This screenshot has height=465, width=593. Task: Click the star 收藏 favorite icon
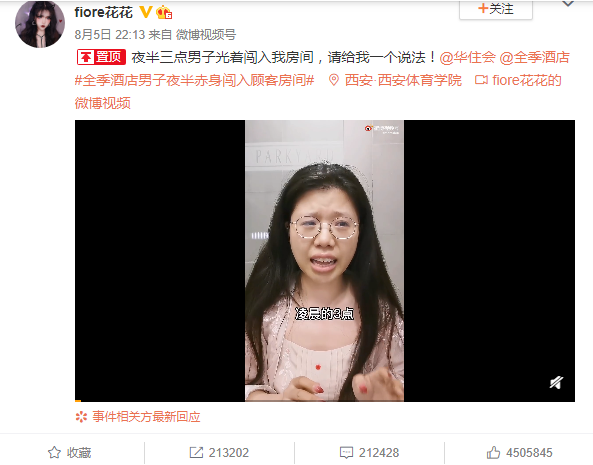tap(54, 452)
